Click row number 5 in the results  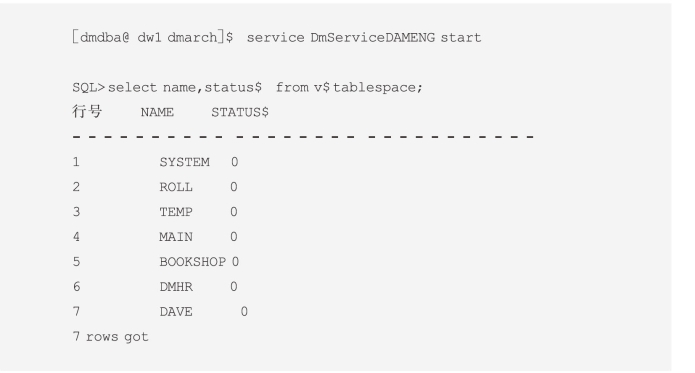click(x=76, y=262)
